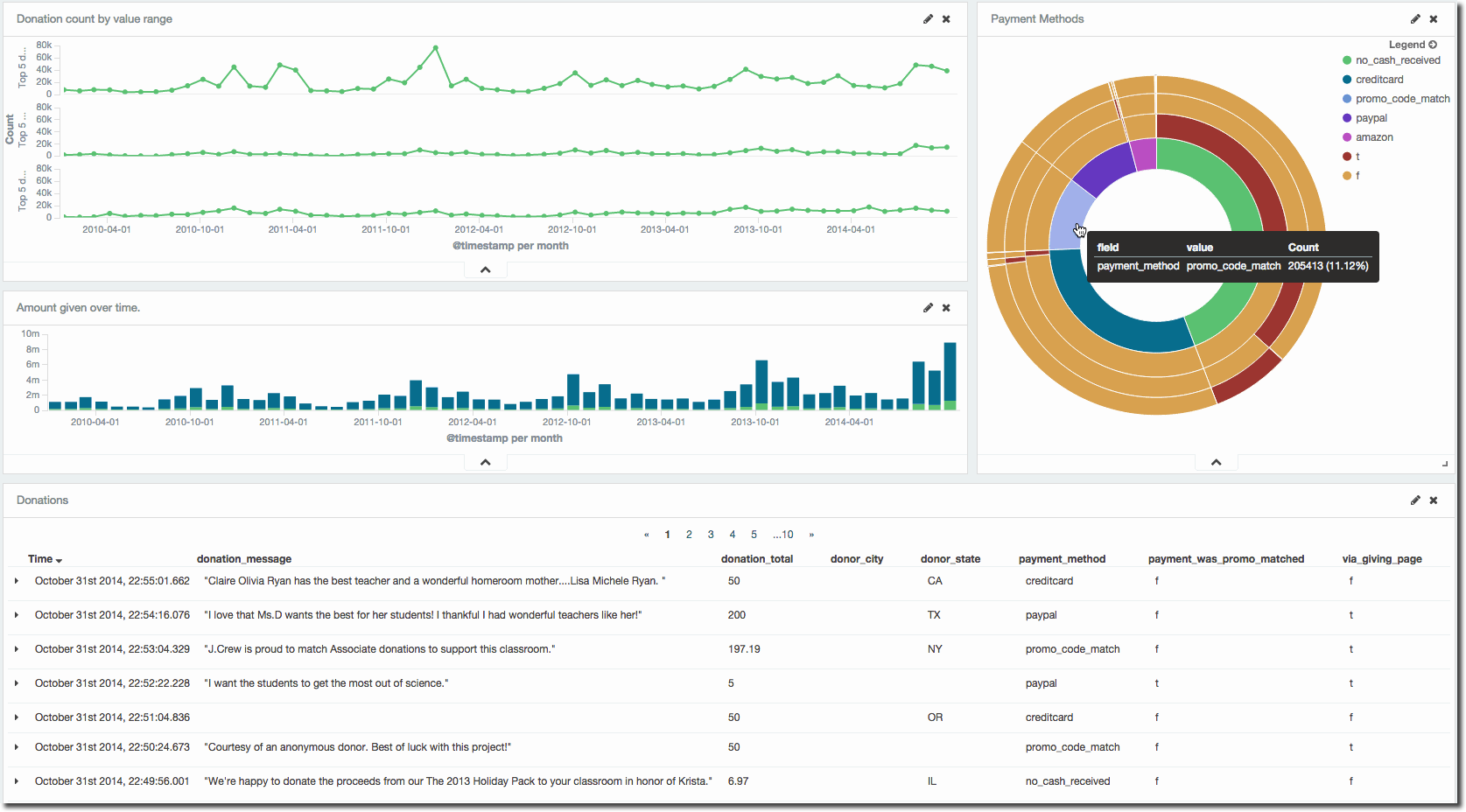Click pencil icon on Amount given over time
This screenshot has height=812, width=1466.
click(x=928, y=308)
